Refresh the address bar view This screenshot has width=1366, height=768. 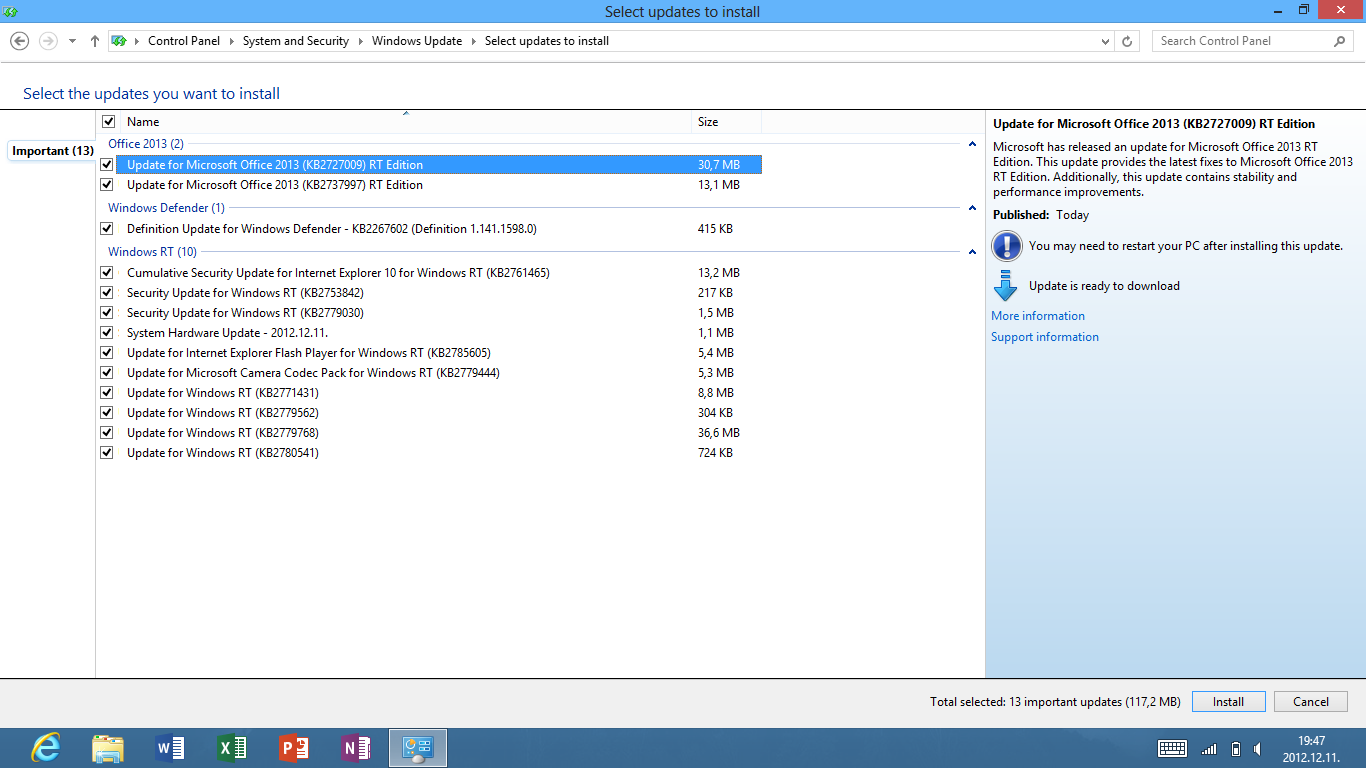pos(1127,41)
